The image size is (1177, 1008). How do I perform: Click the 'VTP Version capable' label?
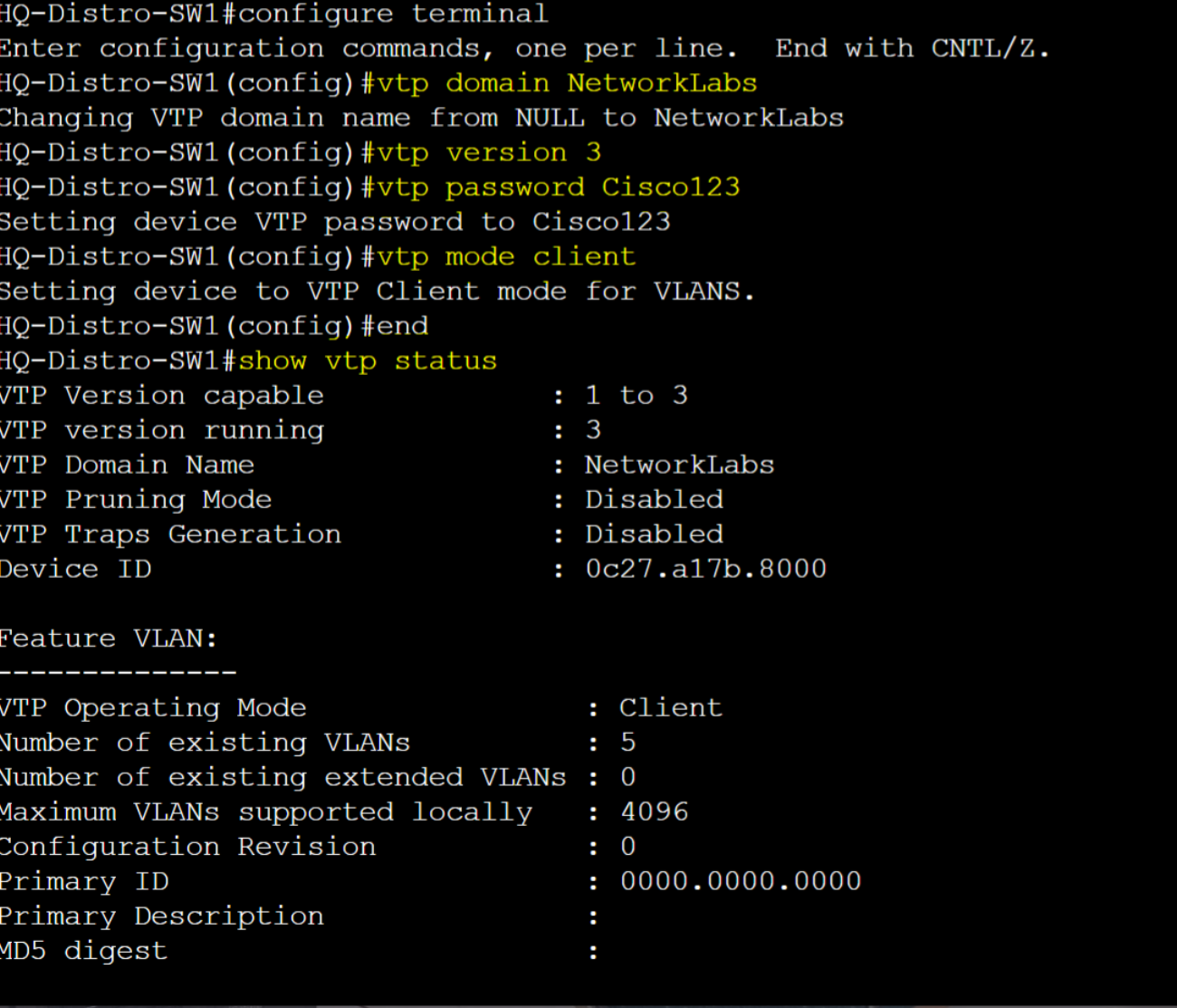(x=161, y=396)
